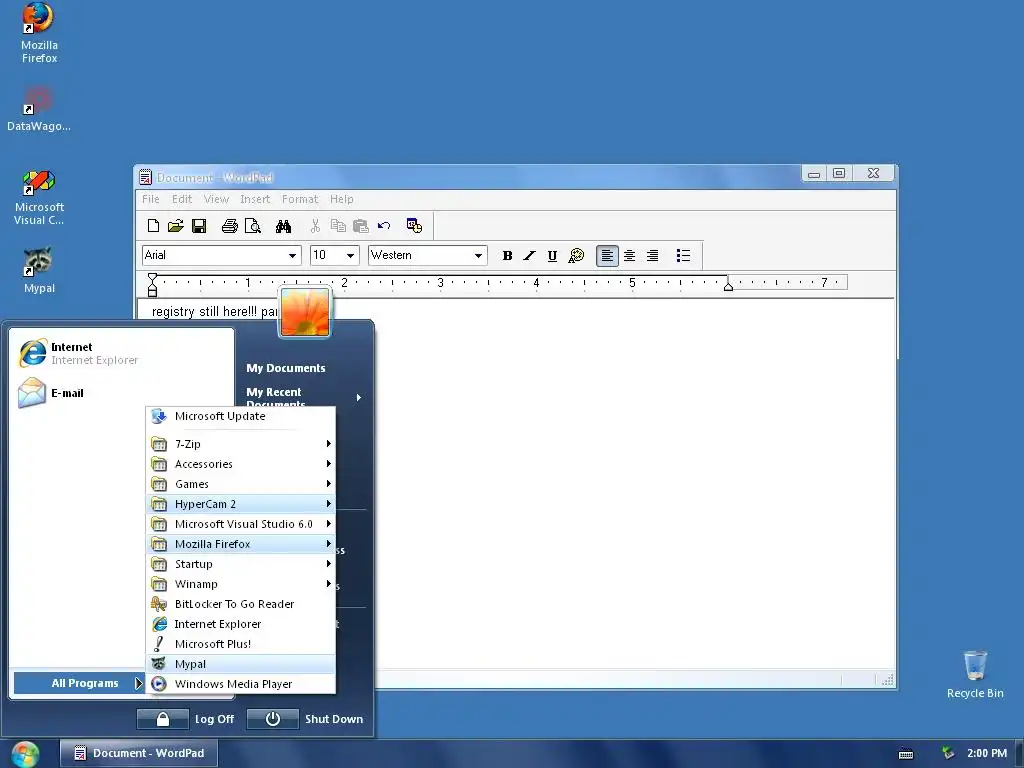Expand the HyperCam 2 folder
The width and height of the screenshot is (1024, 768).
[241, 504]
